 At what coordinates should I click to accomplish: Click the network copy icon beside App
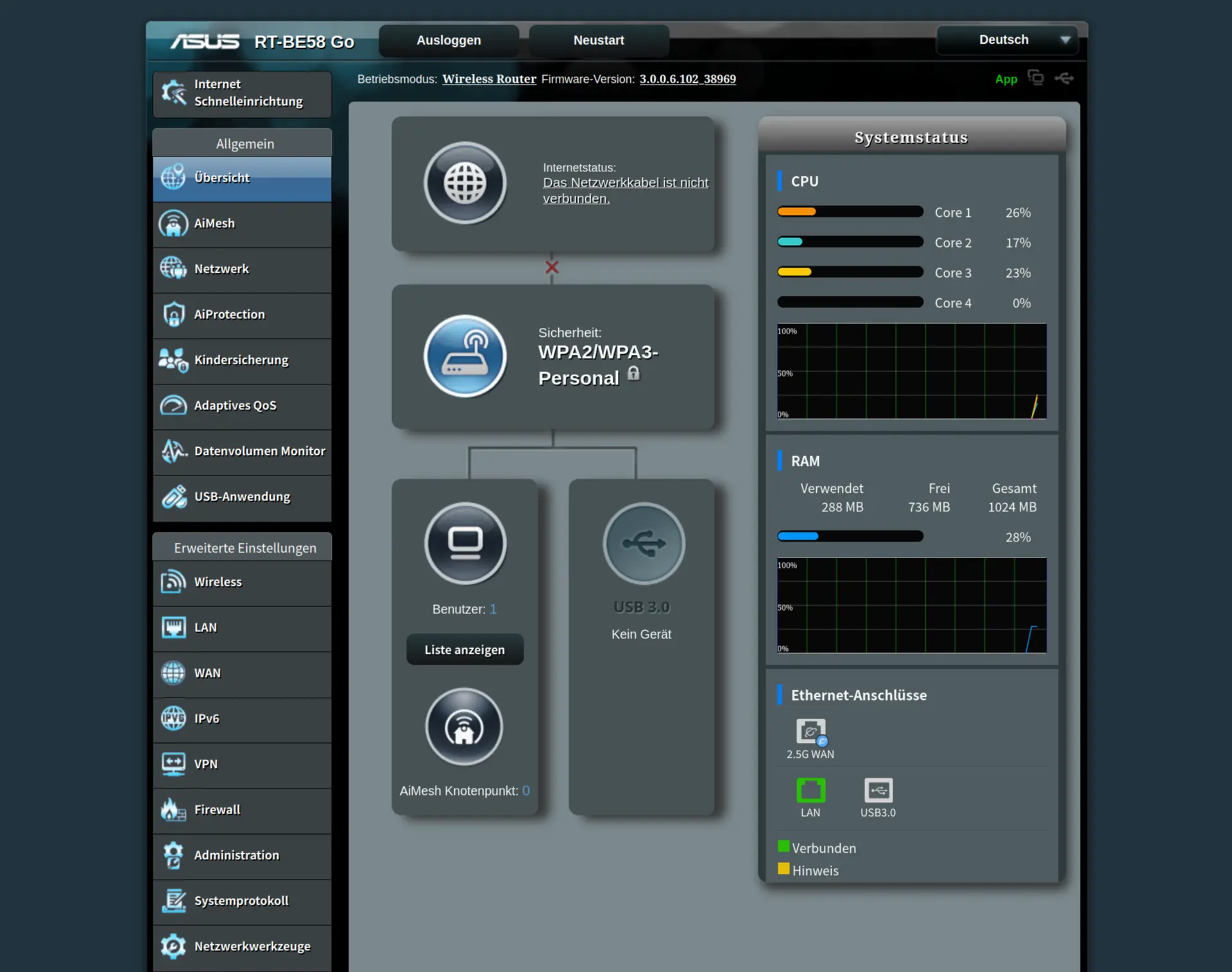pyautogui.click(x=1035, y=78)
